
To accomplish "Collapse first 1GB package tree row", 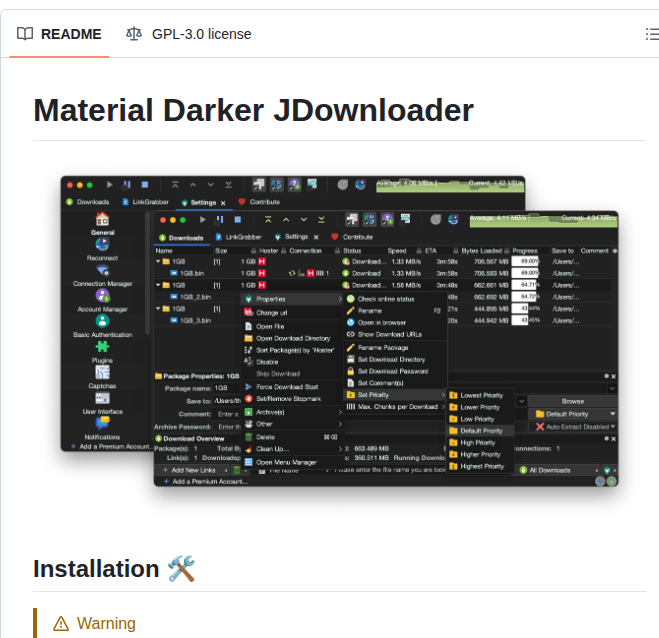I will coord(158,261).
